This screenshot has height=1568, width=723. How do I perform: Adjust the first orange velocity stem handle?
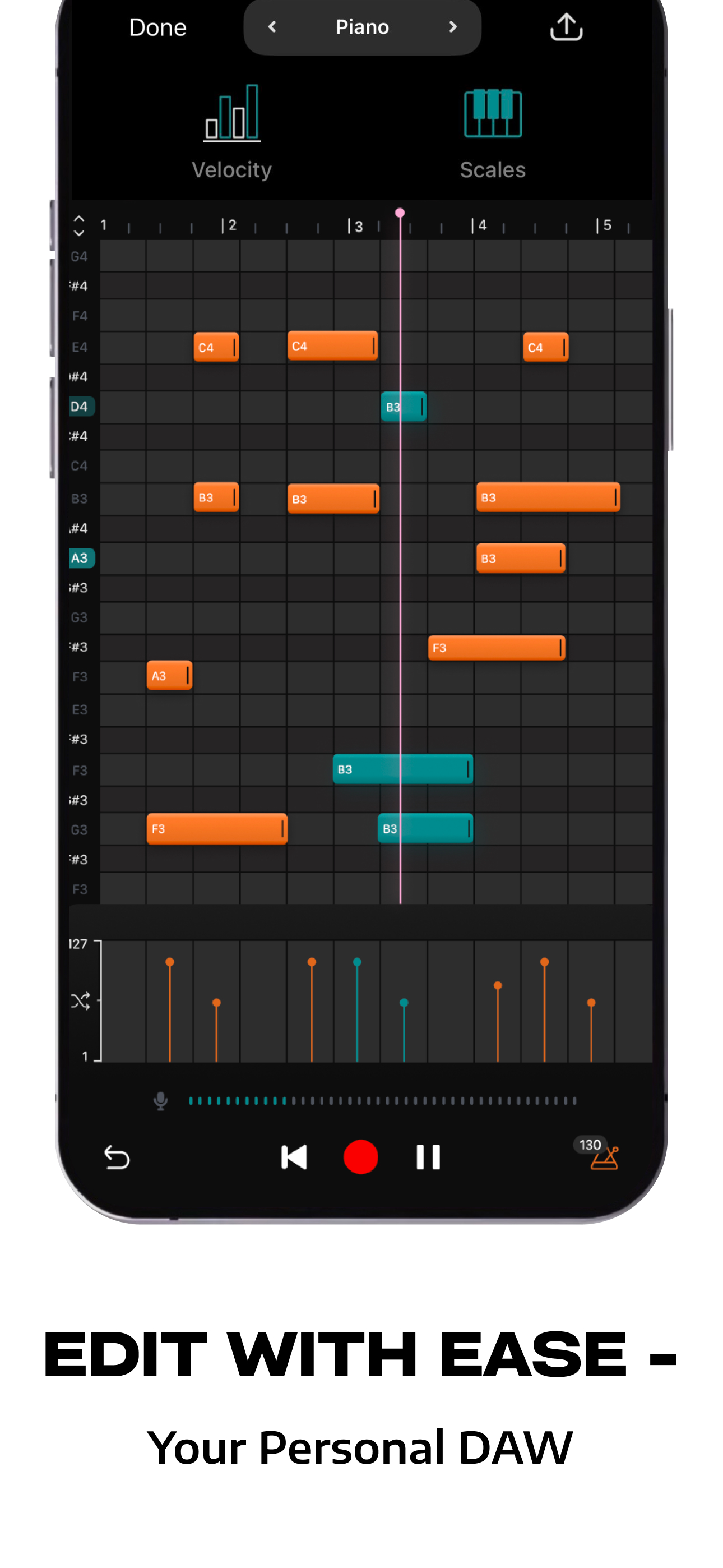[170, 962]
